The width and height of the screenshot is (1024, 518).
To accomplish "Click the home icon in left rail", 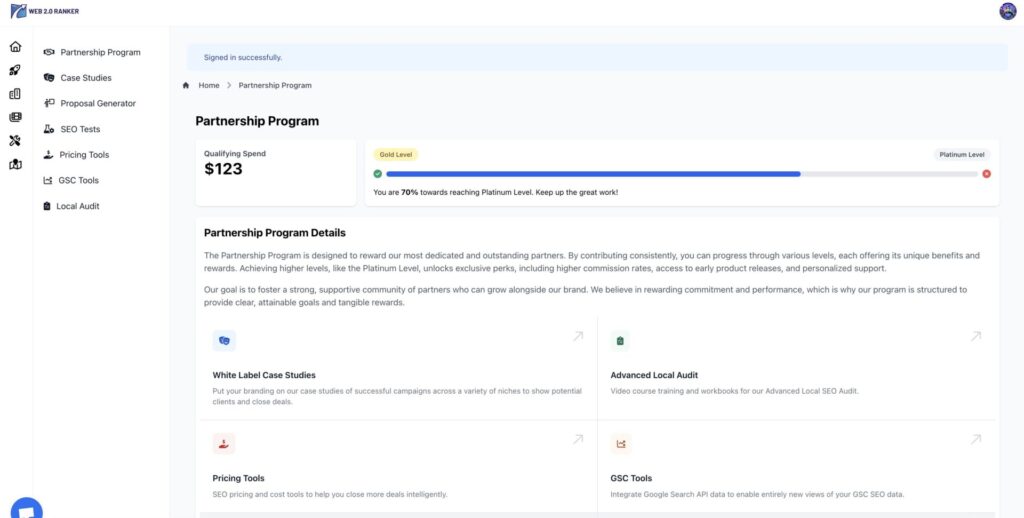I will pyautogui.click(x=15, y=47).
